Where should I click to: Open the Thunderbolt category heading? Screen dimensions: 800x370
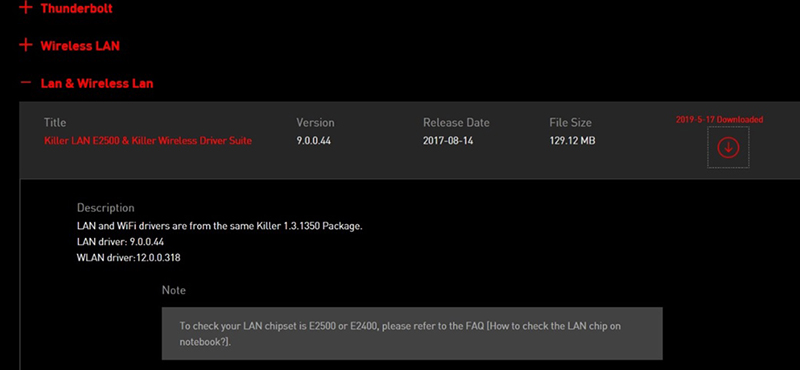(77, 8)
